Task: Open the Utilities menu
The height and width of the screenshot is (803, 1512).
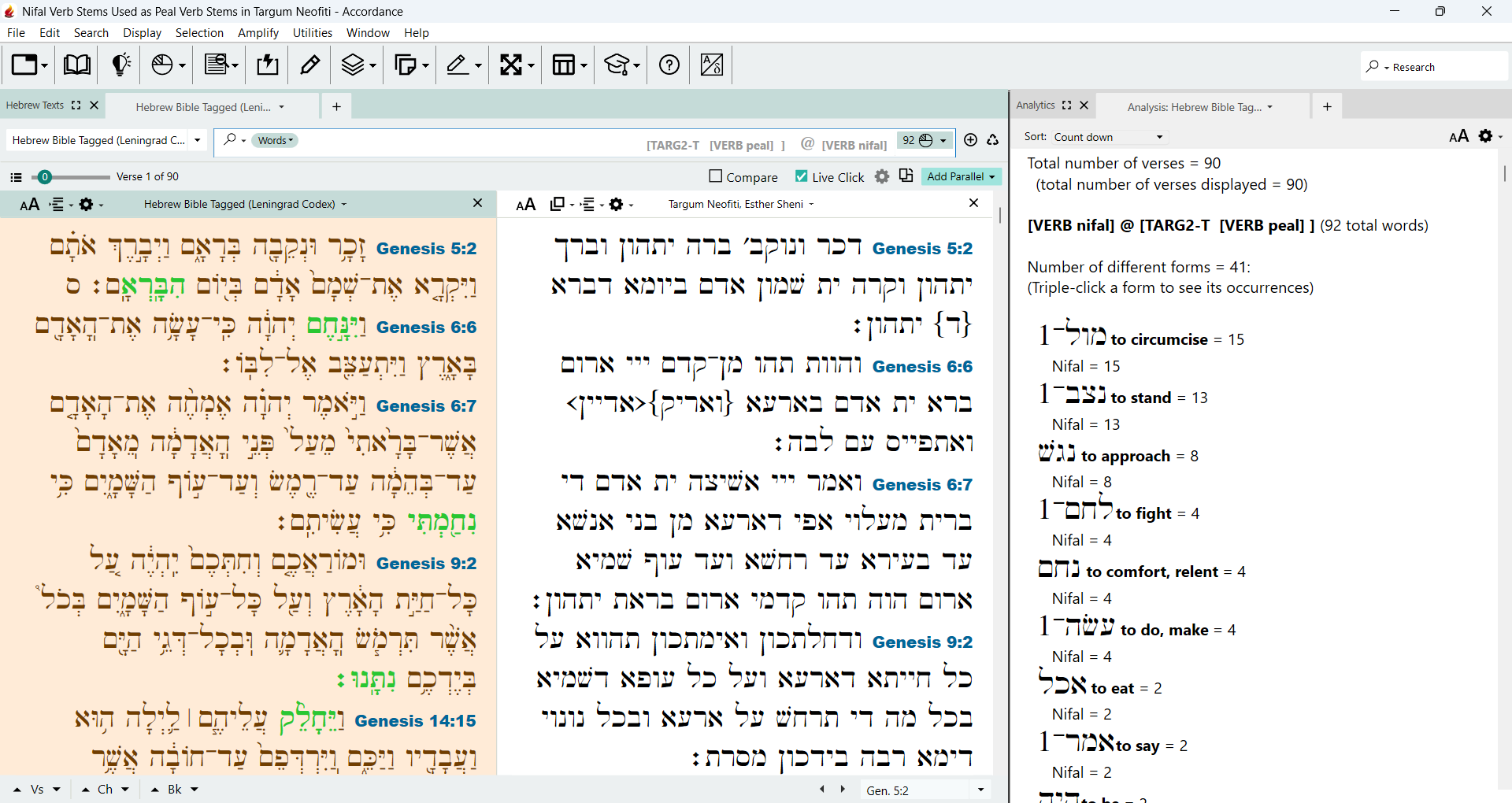Action: pos(313,33)
